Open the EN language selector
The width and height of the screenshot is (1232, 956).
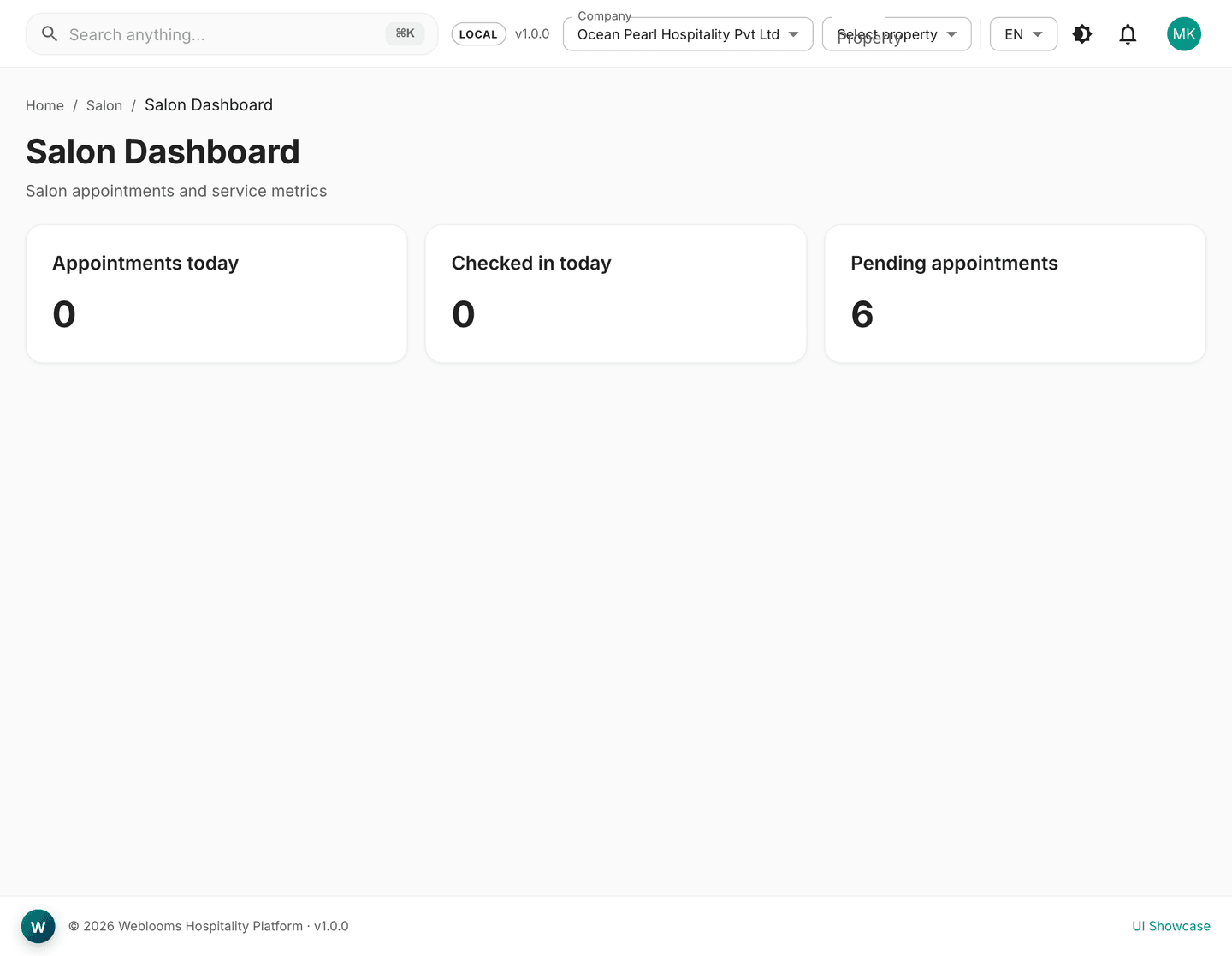point(1023,34)
